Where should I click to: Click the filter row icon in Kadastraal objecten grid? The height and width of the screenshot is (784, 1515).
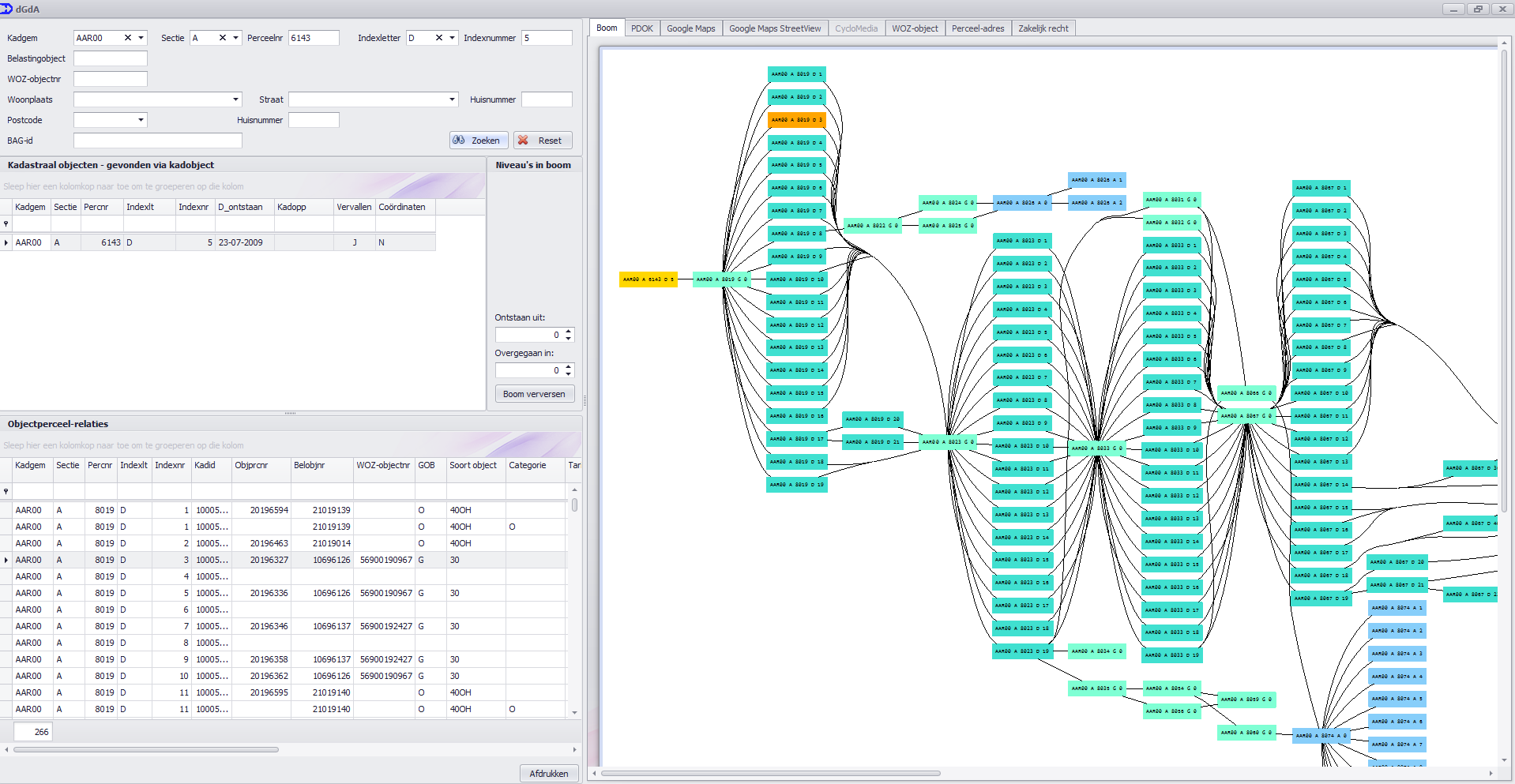tap(6, 224)
